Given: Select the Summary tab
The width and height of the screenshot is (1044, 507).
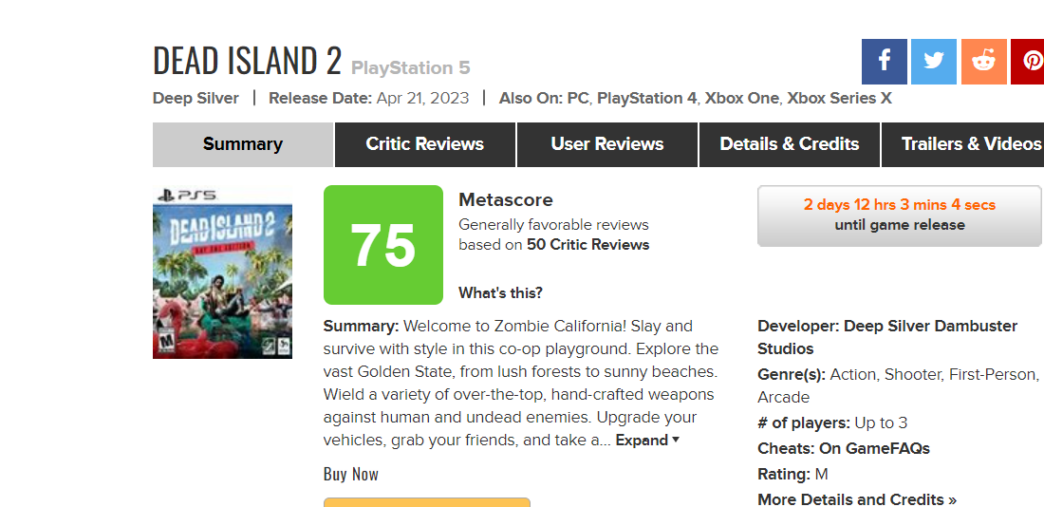Looking at the screenshot, I should coord(243,144).
